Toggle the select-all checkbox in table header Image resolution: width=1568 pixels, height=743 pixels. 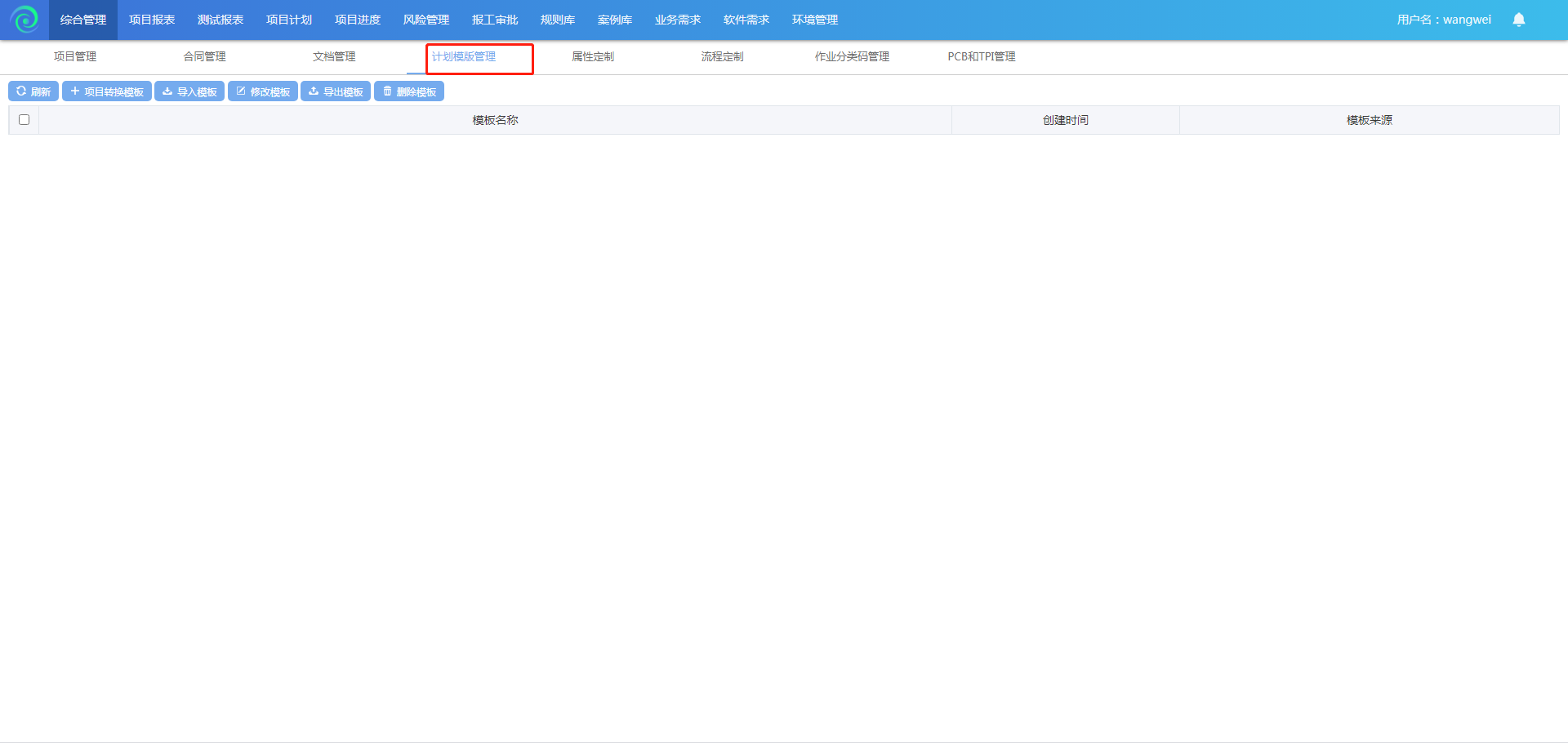pos(24,120)
